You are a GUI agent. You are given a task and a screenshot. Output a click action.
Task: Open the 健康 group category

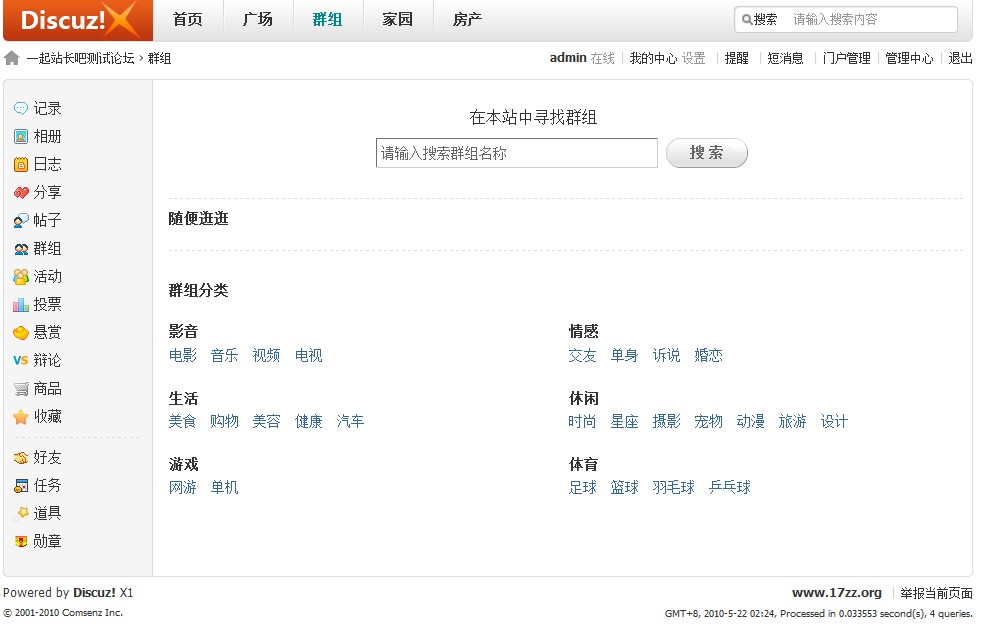[308, 421]
